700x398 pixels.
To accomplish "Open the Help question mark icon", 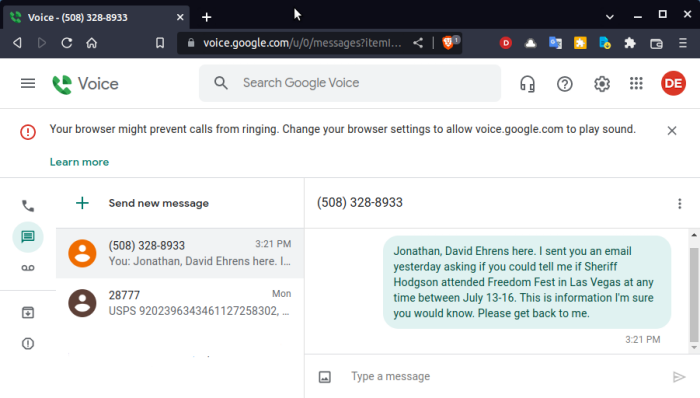I will coord(564,84).
